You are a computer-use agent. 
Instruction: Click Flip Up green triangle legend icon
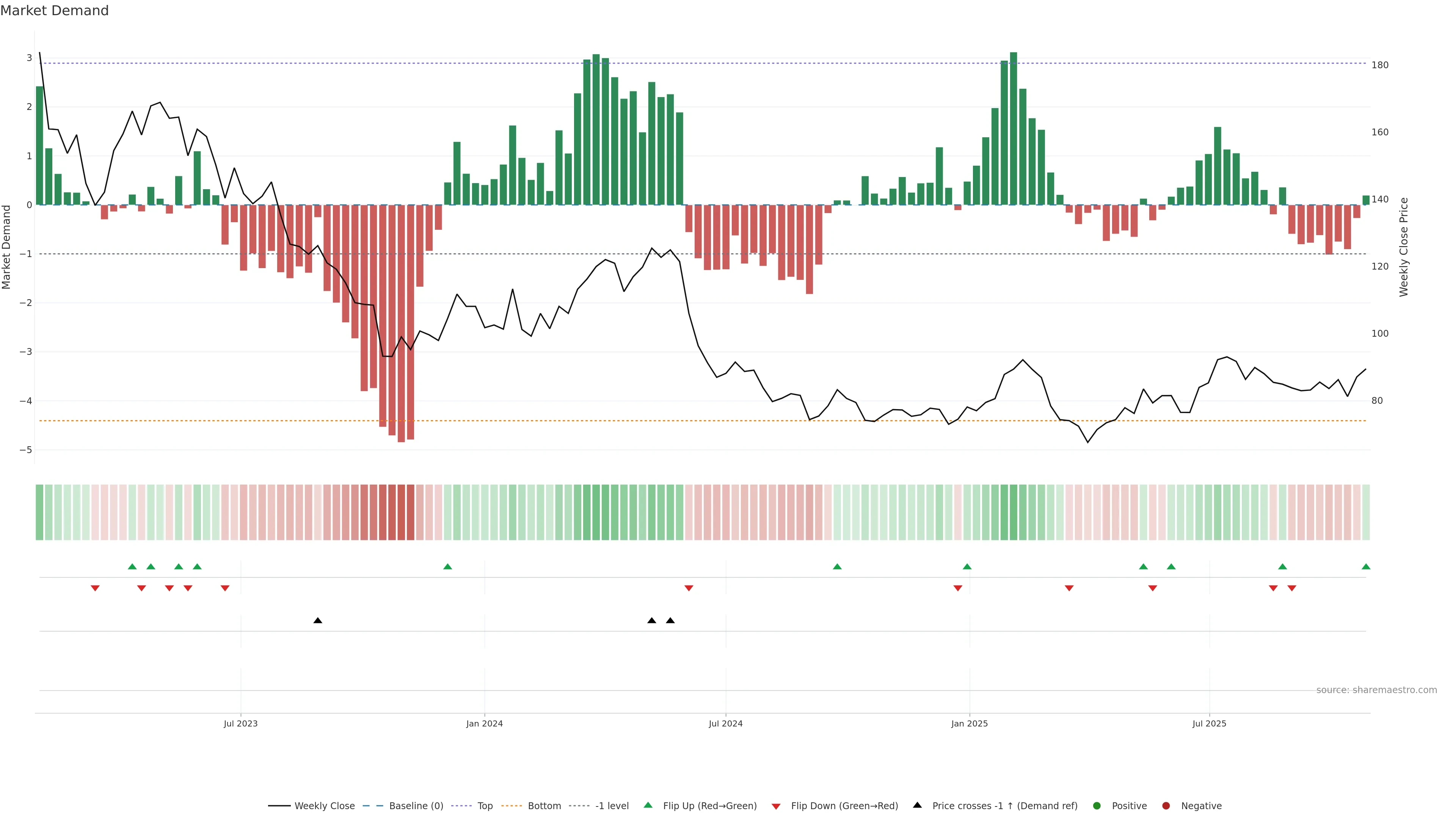(648, 805)
